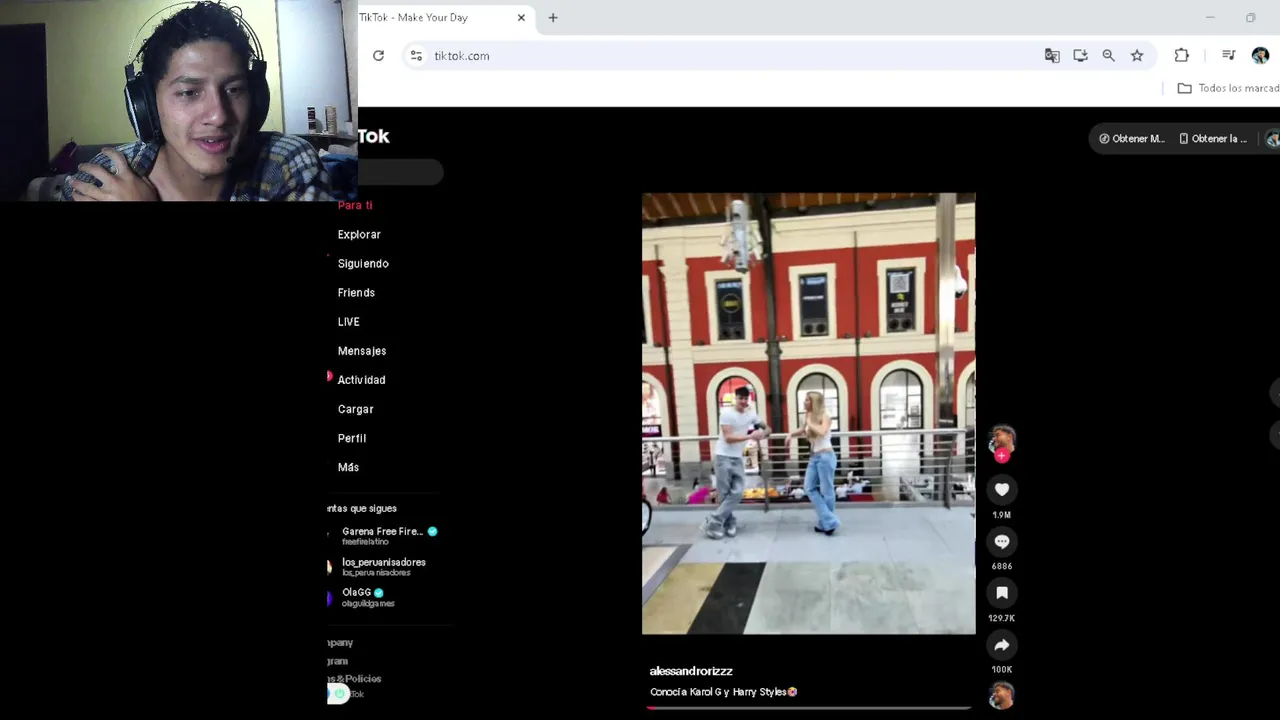This screenshot has height=720, width=1280.
Task: Click the 6886 comments count
Action: click(x=1001, y=566)
